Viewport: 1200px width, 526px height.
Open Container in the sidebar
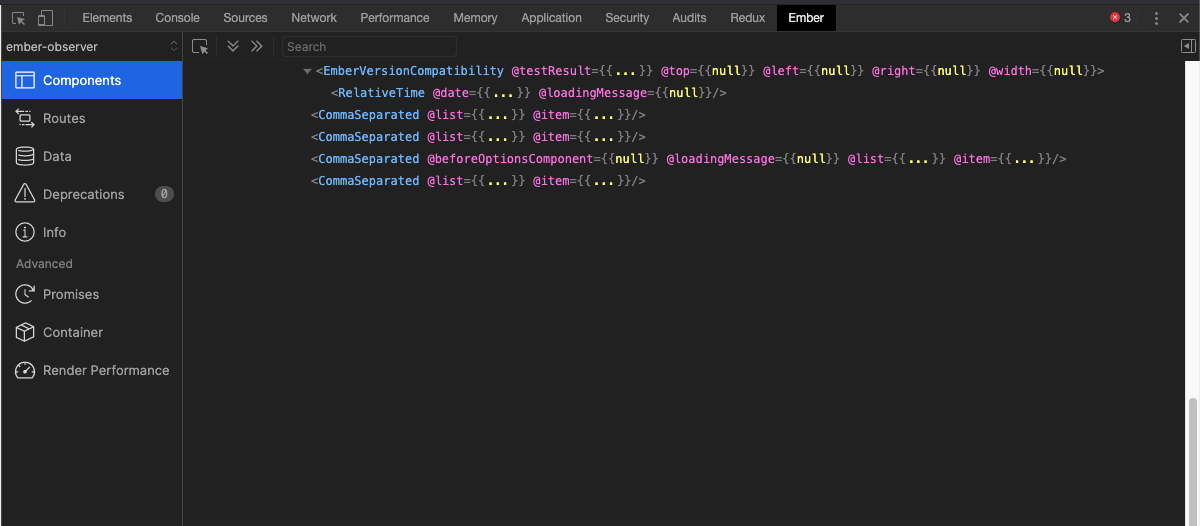91,332
